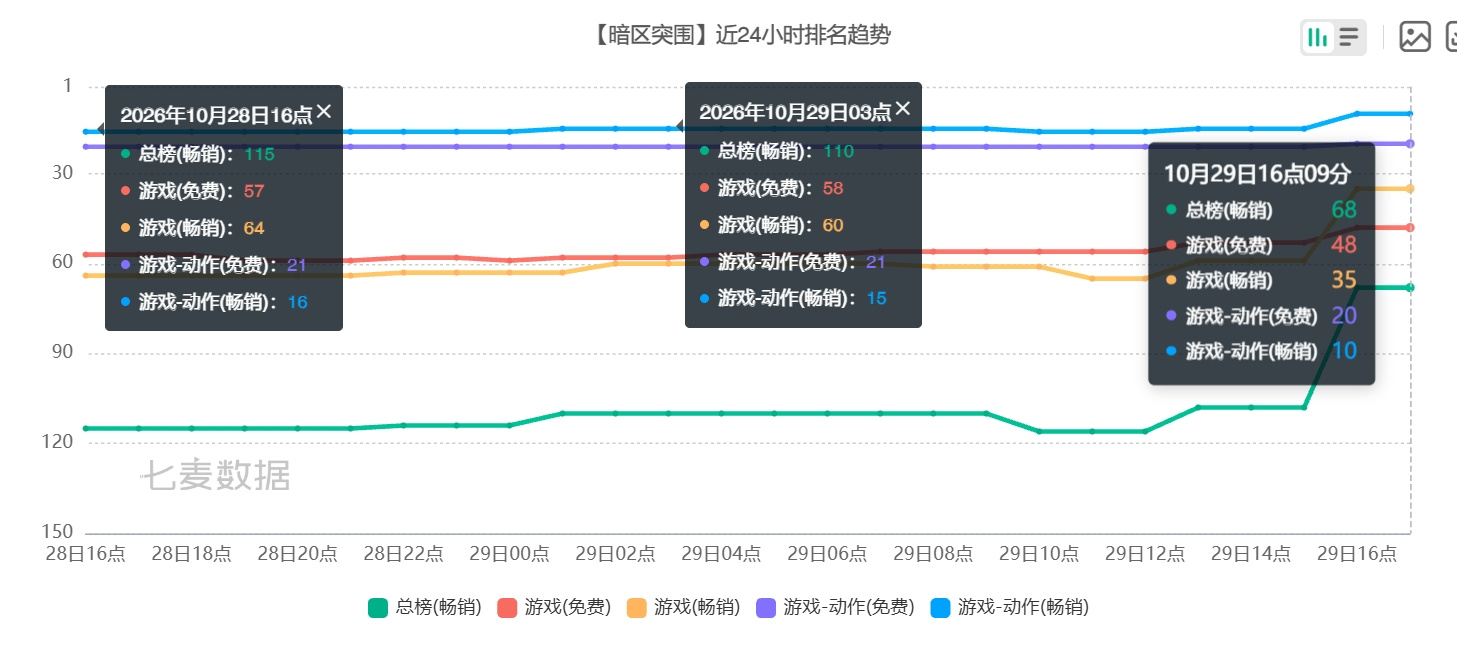The width and height of the screenshot is (1457, 657).
Task: Select the 总榜(畅销) value 110 in the tooltip
Action: point(839,152)
